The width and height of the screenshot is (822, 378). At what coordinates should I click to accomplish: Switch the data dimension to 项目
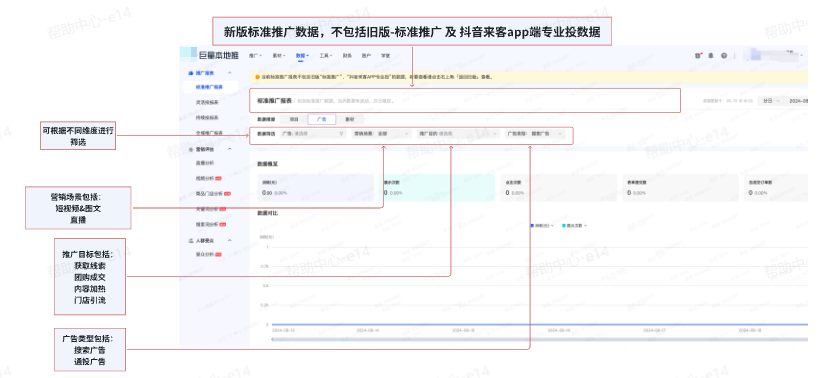294,120
